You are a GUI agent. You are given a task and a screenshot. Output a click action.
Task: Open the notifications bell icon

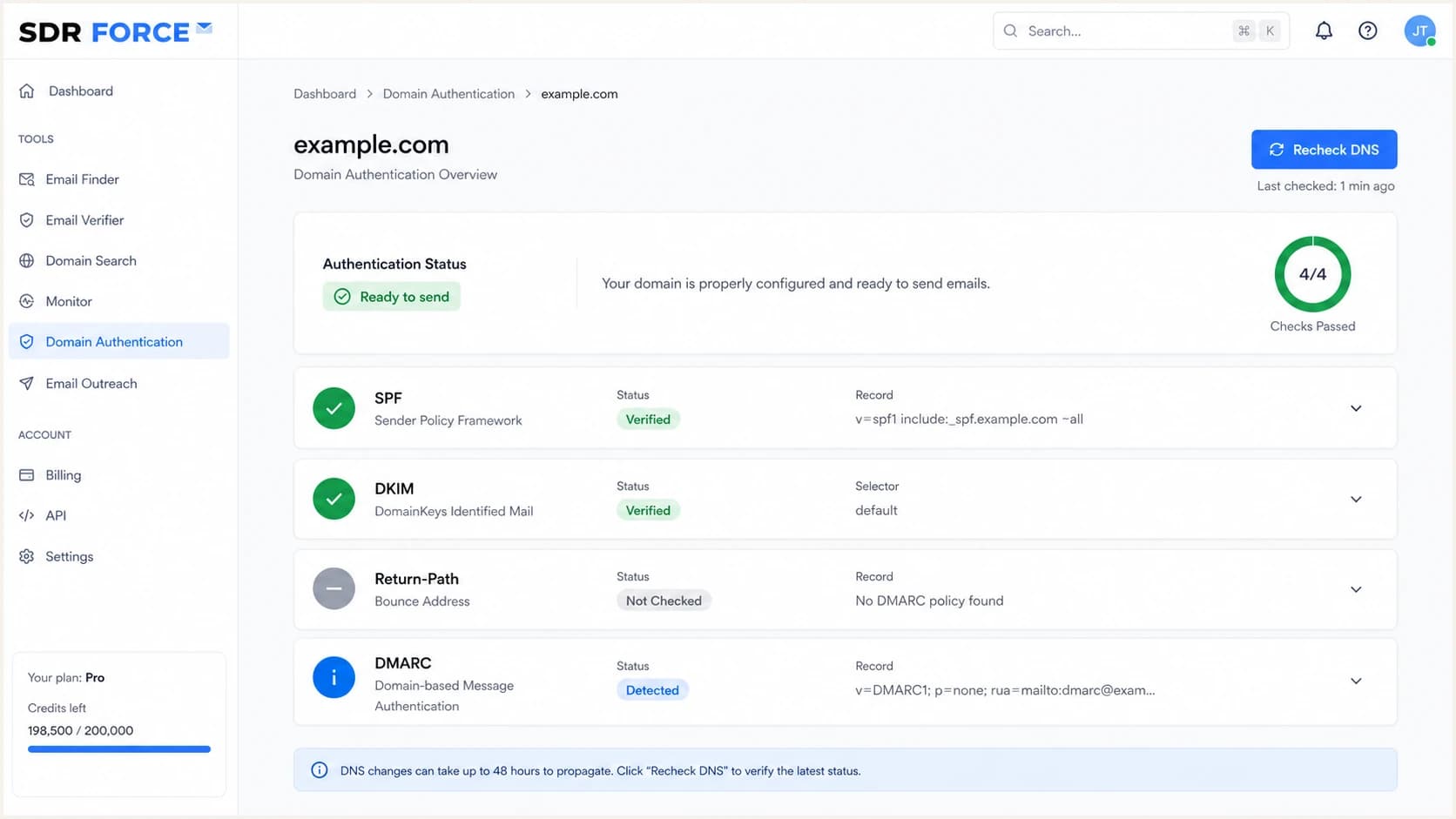click(x=1324, y=30)
